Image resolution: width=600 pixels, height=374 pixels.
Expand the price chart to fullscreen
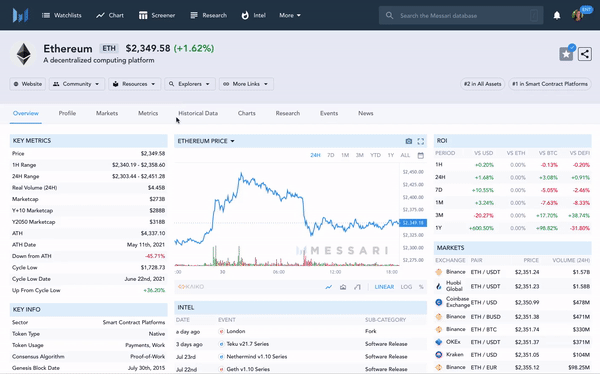click(x=421, y=141)
